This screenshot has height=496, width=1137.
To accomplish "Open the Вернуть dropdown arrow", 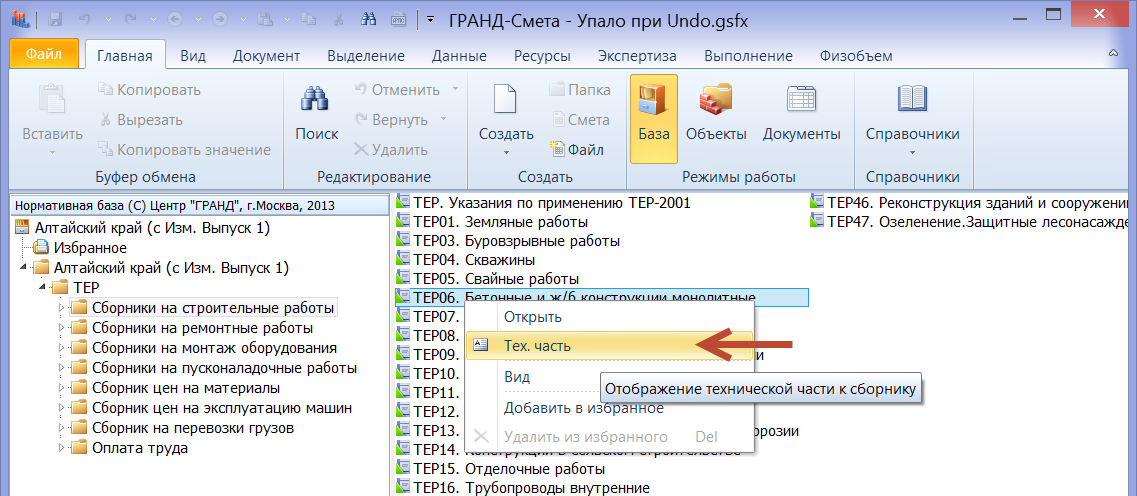I will [x=444, y=120].
